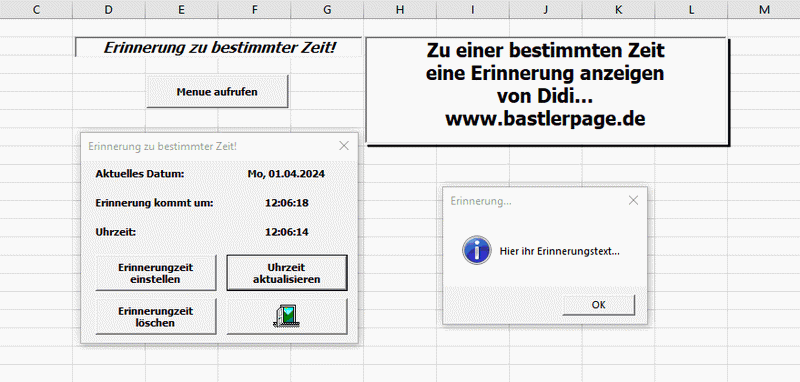Select column M header
Viewport: 800px width, 382px height.
point(764,9)
